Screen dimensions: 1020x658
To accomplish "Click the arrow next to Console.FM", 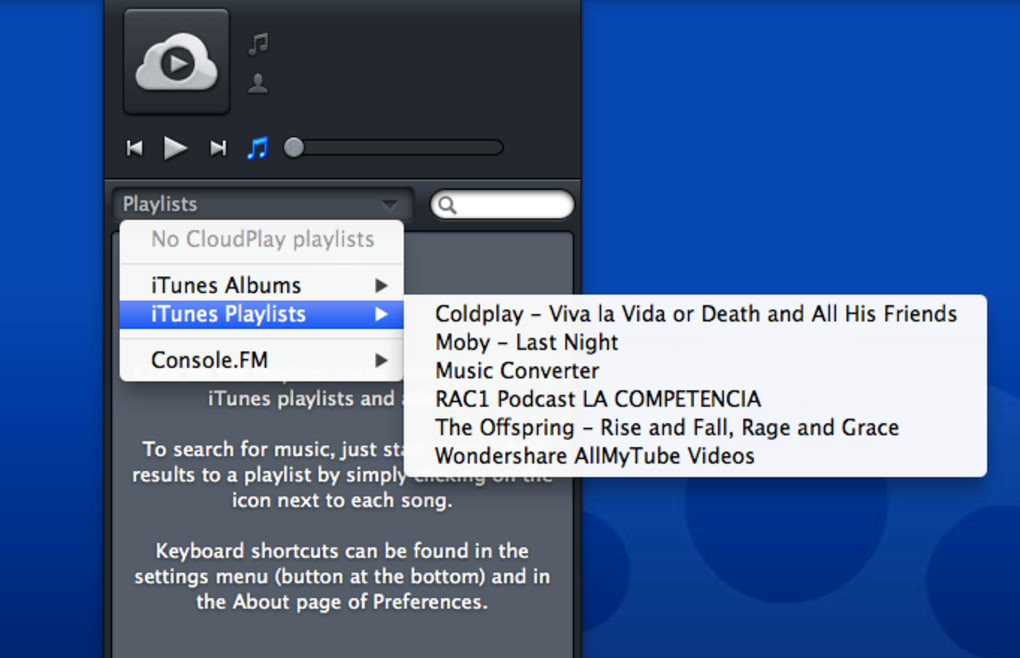I will (382, 360).
